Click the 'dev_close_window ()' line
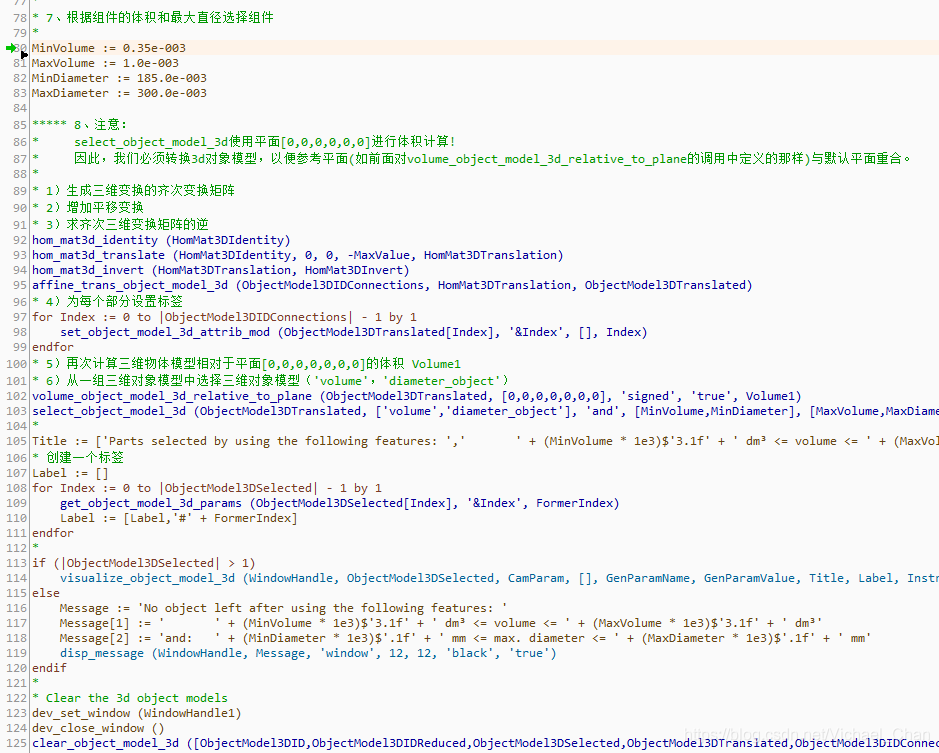This screenshot has width=939, height=753. (98, 728)
